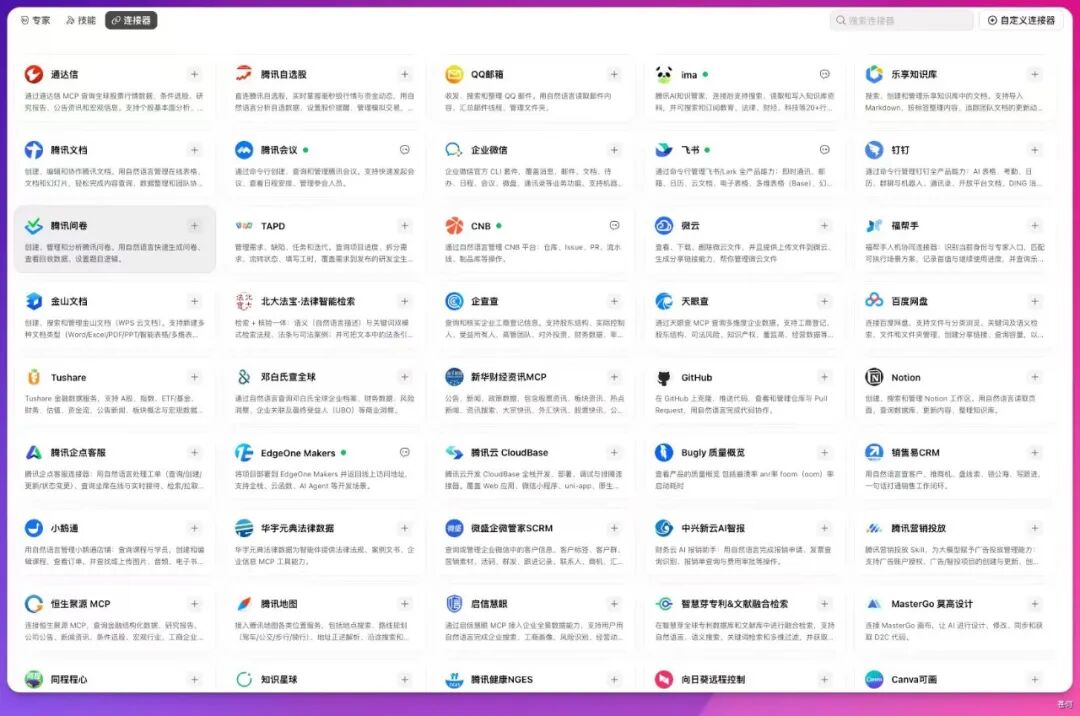
Task: Open status icon on EdgeOne Makers card
Action: [x=404, y=453]
